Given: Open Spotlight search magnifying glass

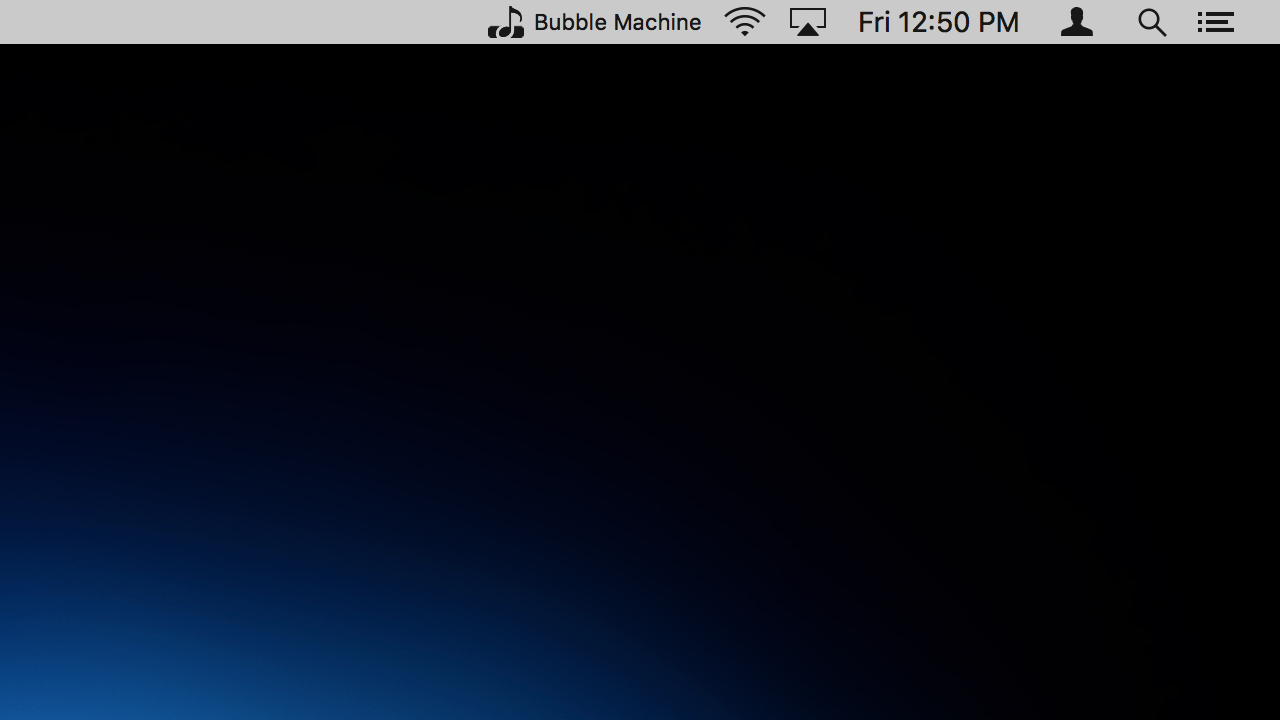Looking at the screenshot, I should pyautogui.click(x=1152, y=22).
